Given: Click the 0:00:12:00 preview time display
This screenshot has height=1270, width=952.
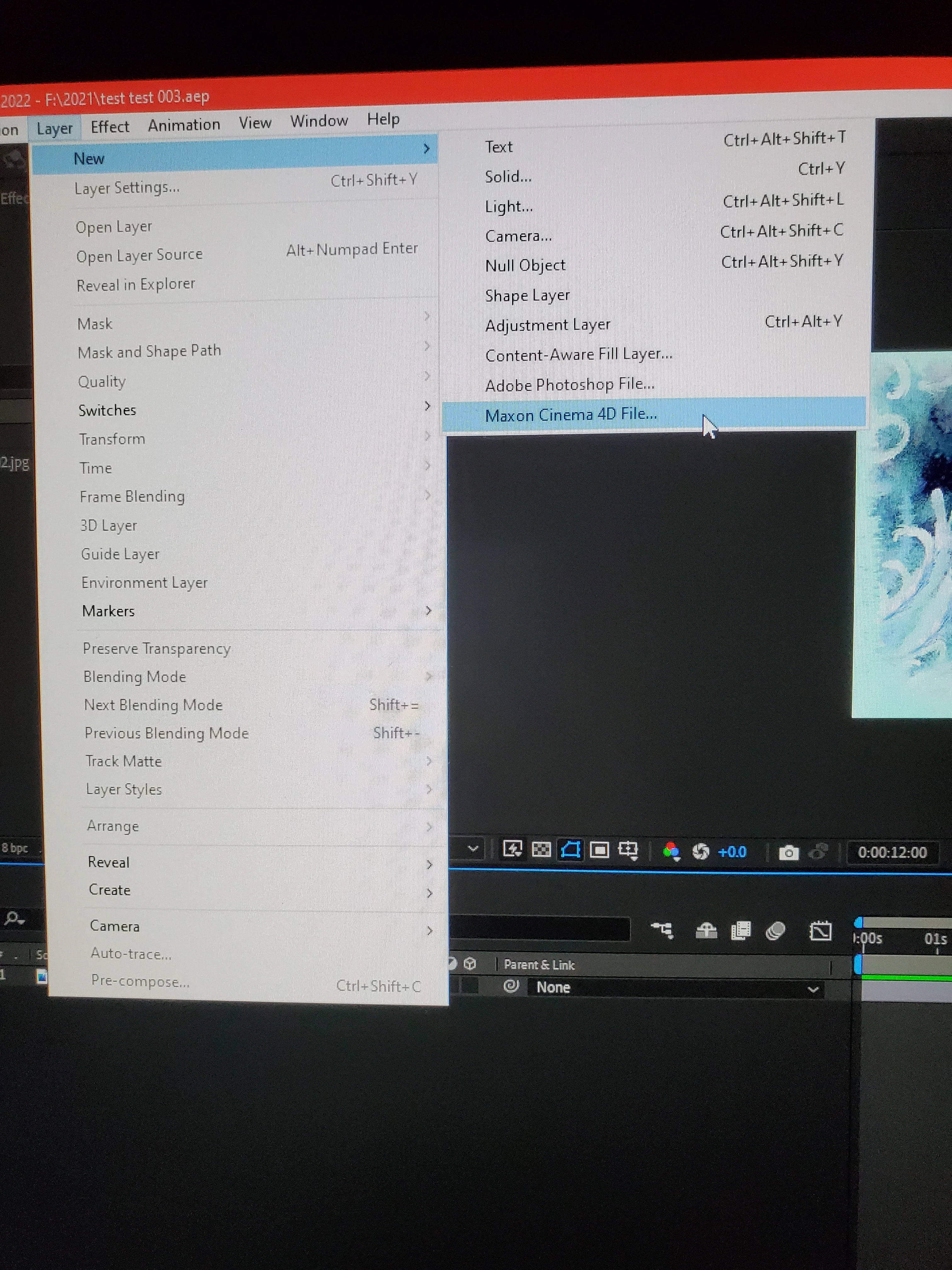Looking at the screenshot, I should [x=892, y=853].
